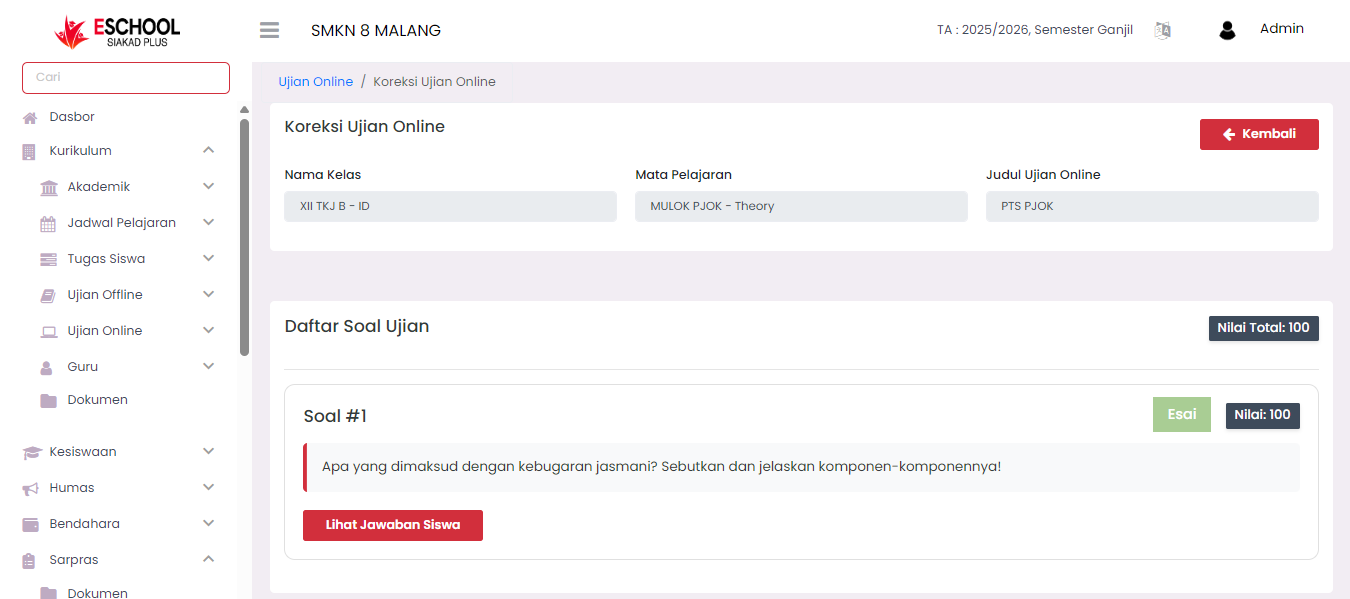This screenshot has height=599, width=1350.
Task: Open Dokumen under Kurikulum
Action: click(x=97, y=400)
